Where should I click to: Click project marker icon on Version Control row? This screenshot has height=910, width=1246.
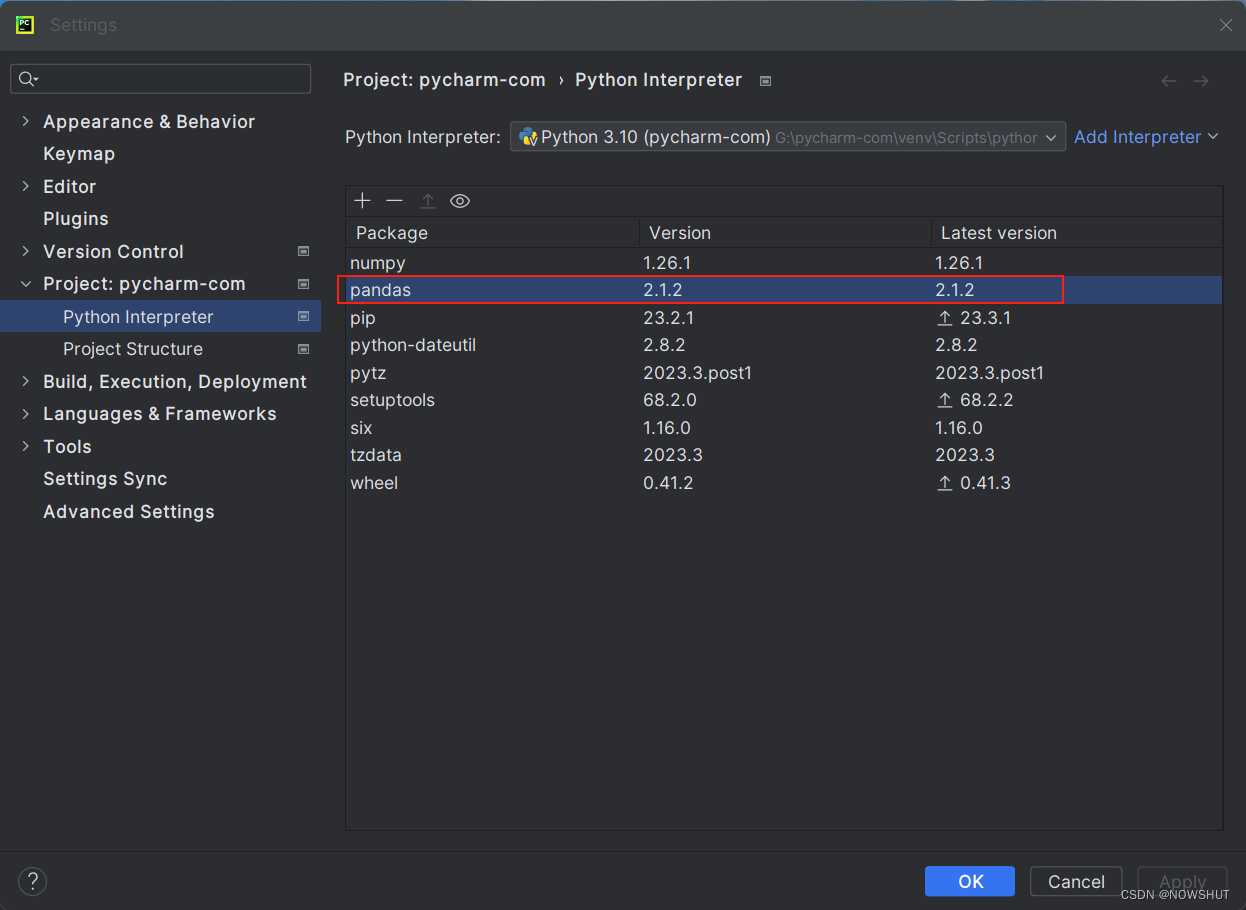coord(303,251)
